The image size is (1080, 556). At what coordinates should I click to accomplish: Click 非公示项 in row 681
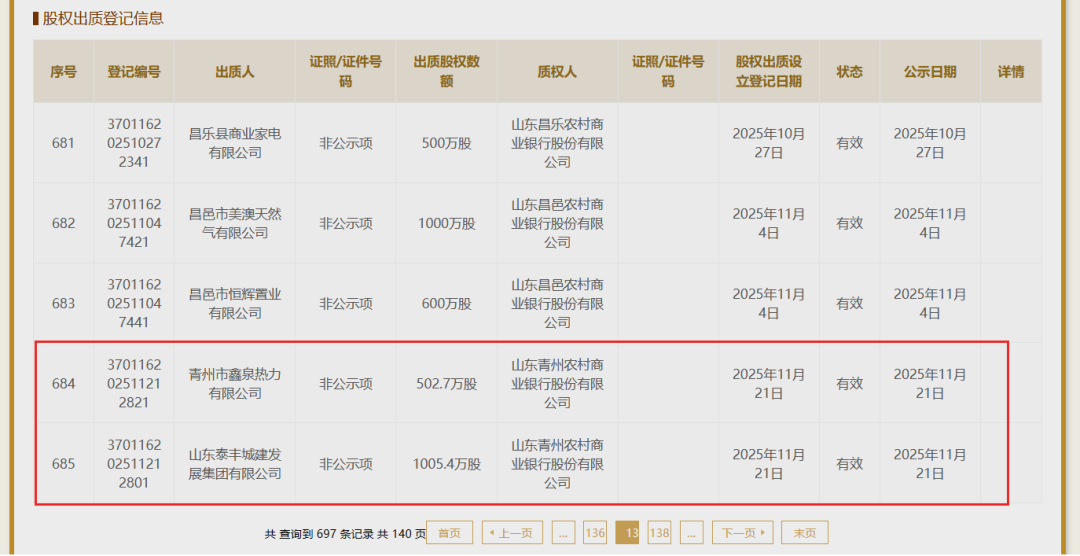346,143
